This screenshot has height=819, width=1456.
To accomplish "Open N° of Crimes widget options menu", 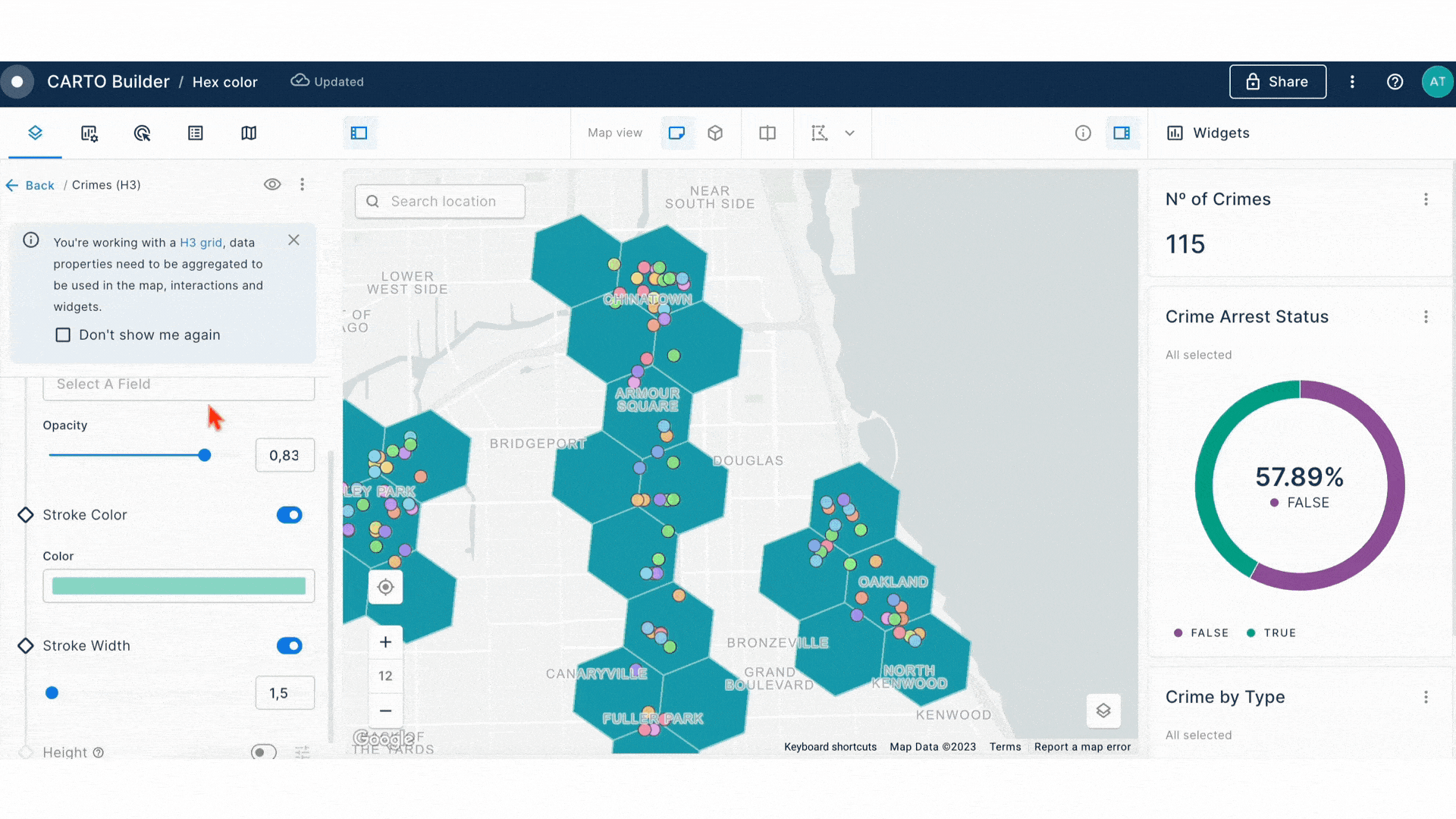I will tap(1426, 199).
